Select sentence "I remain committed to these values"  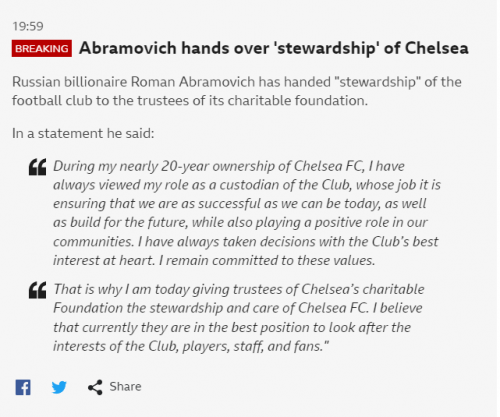(267, 260)
